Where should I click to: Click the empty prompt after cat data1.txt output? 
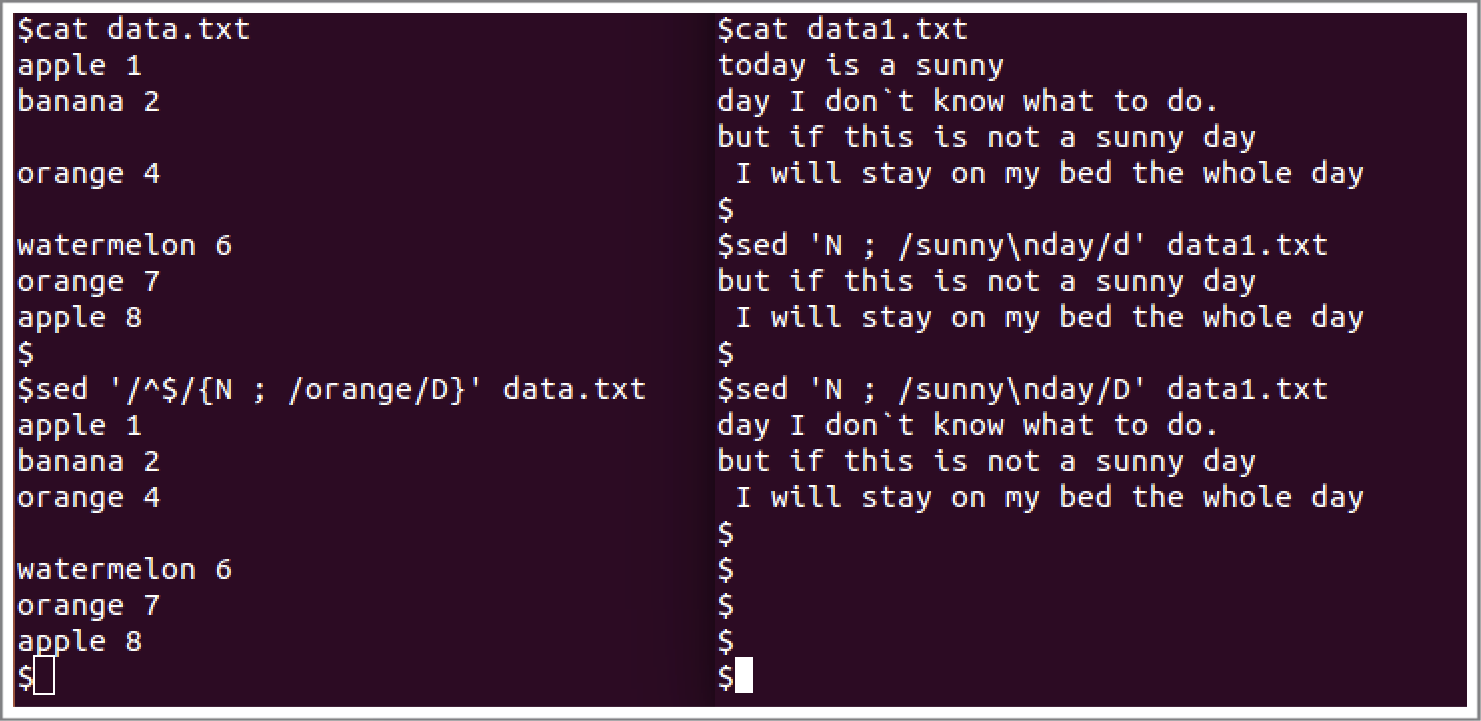[726, 209]
